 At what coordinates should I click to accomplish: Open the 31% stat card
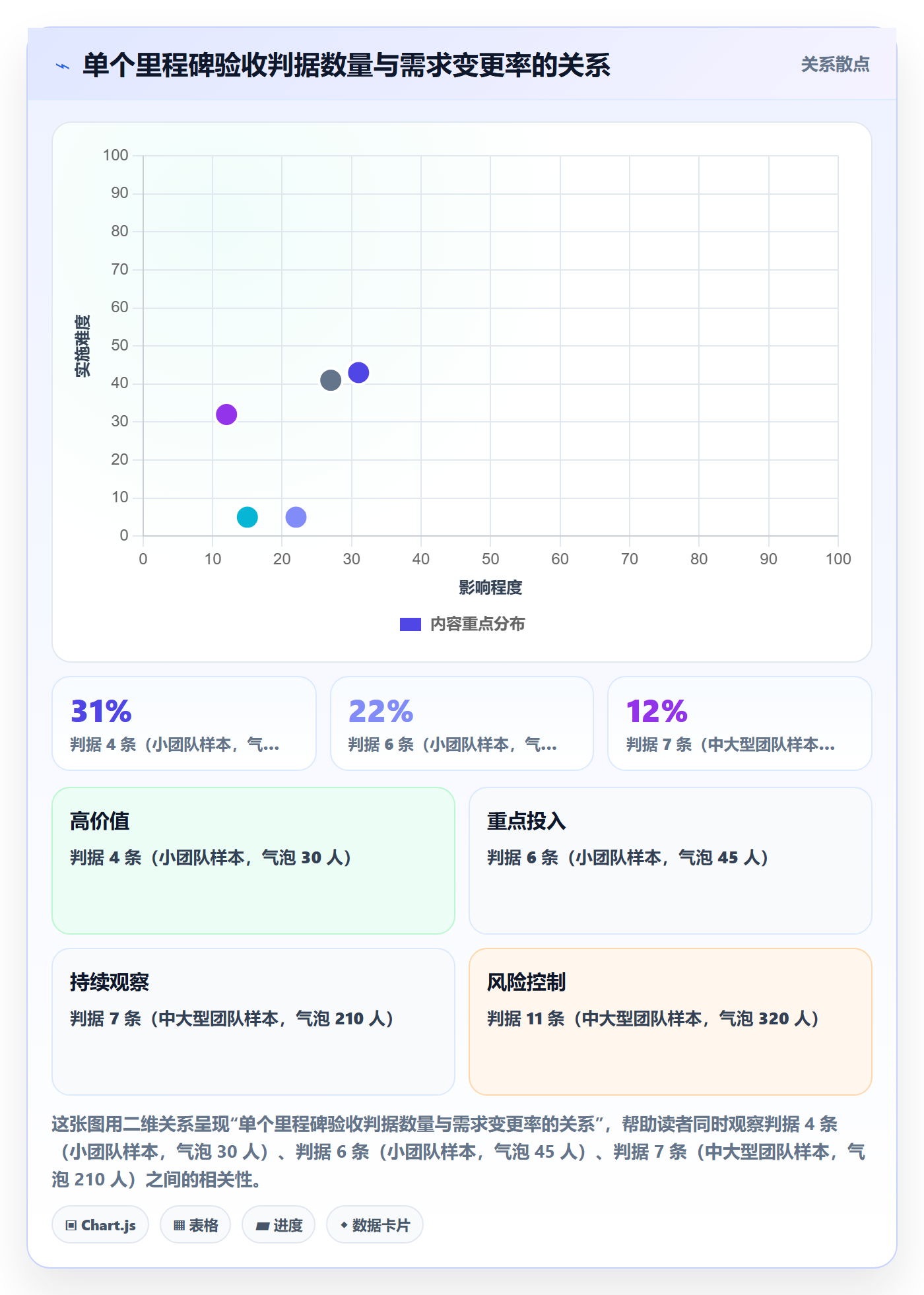[x=184, y=723]
